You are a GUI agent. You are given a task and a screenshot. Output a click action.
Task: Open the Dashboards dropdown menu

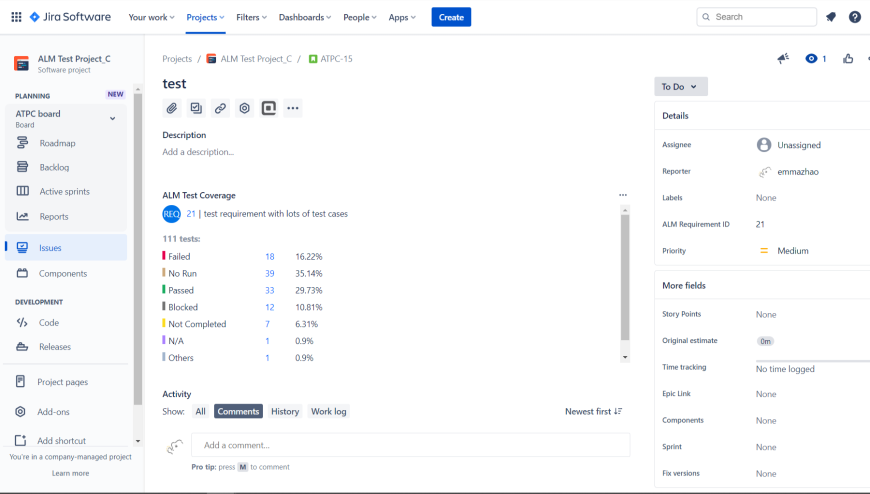pyautogui.click(x=305, y=17)
